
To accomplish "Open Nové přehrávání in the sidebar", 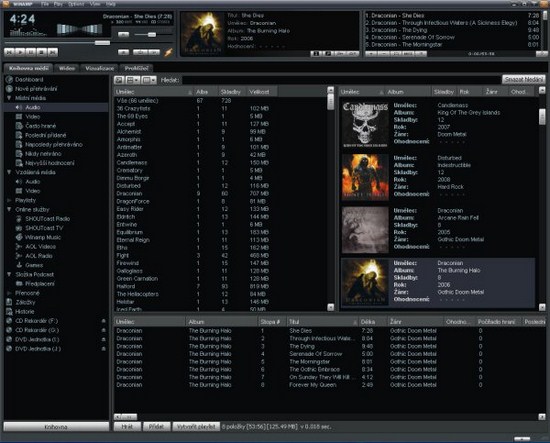I will coord(36,89).
